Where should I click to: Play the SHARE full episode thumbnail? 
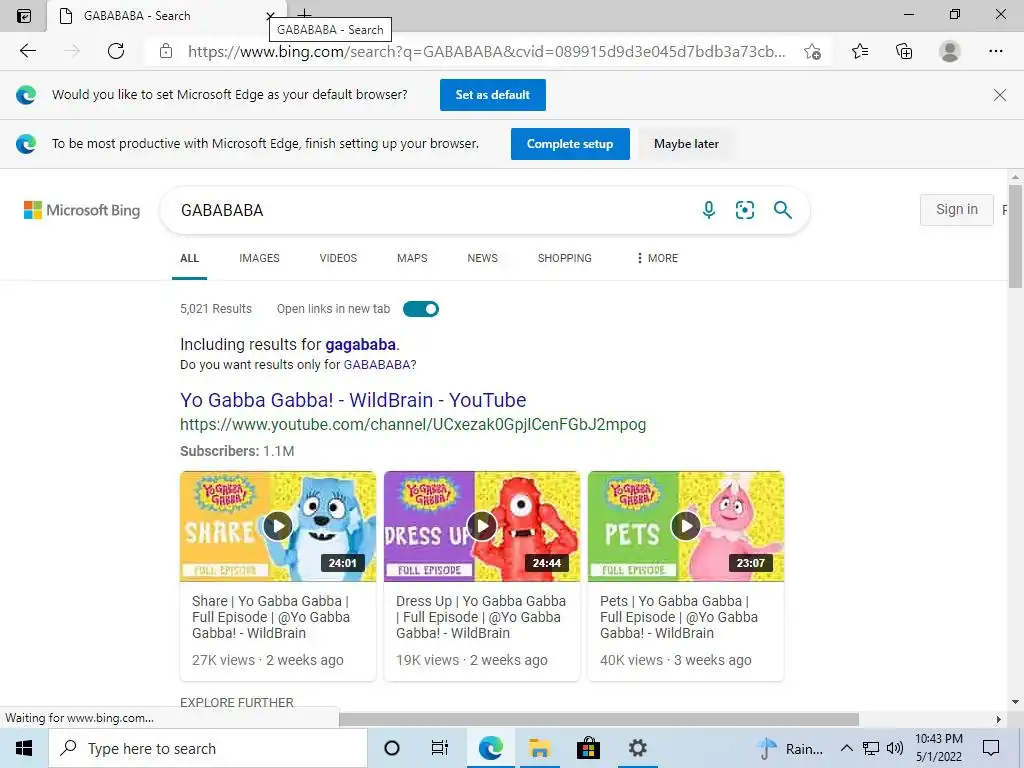(x=278, y=526)
